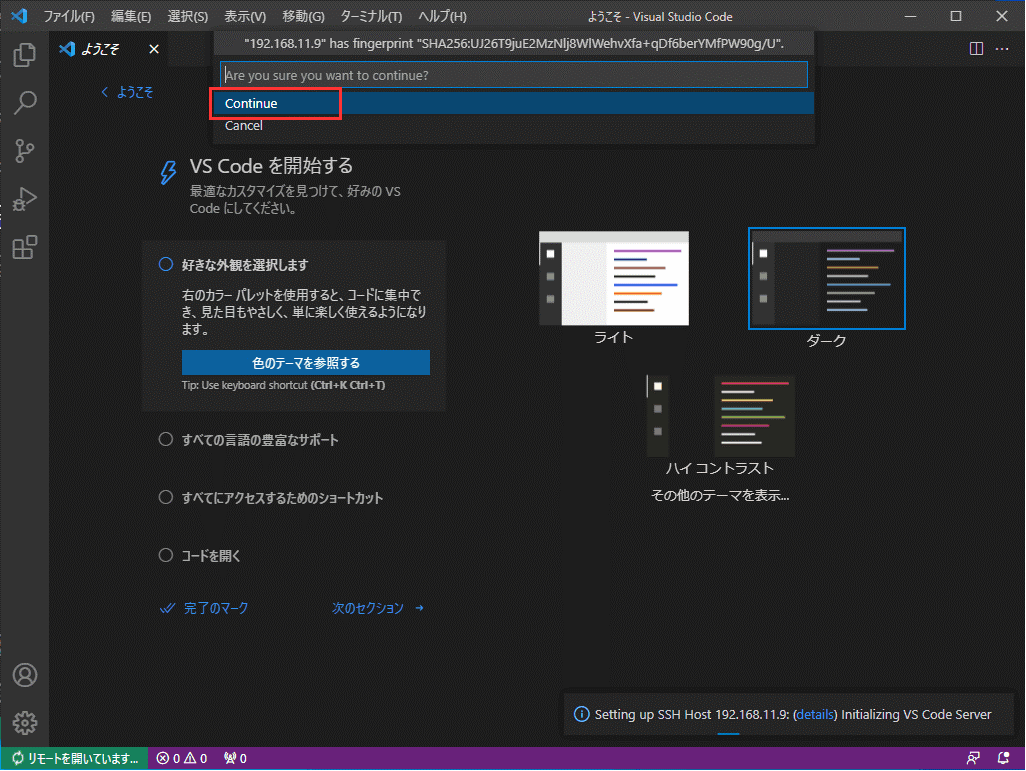
Task: Open details link in SSH notification
Action: (x=814, y=715)
